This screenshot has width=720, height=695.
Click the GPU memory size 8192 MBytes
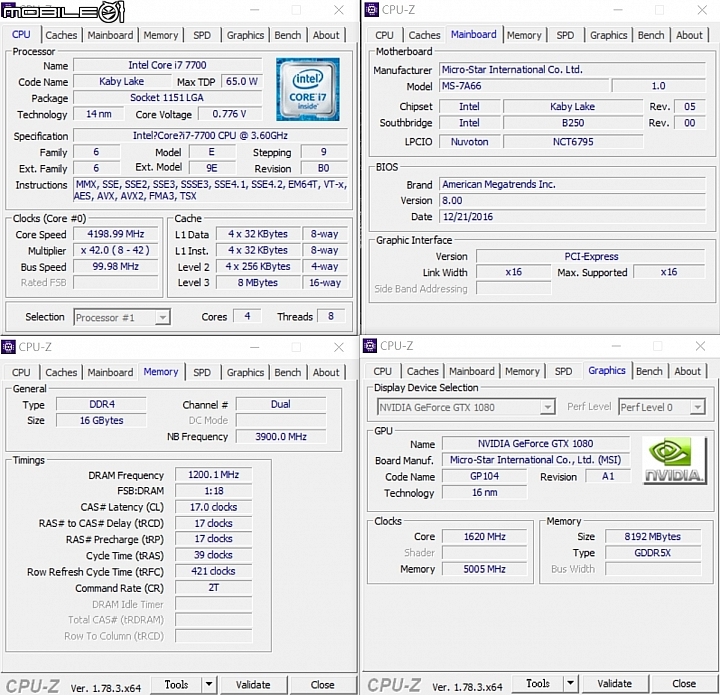pyautogui.click(x=652, y=537)
